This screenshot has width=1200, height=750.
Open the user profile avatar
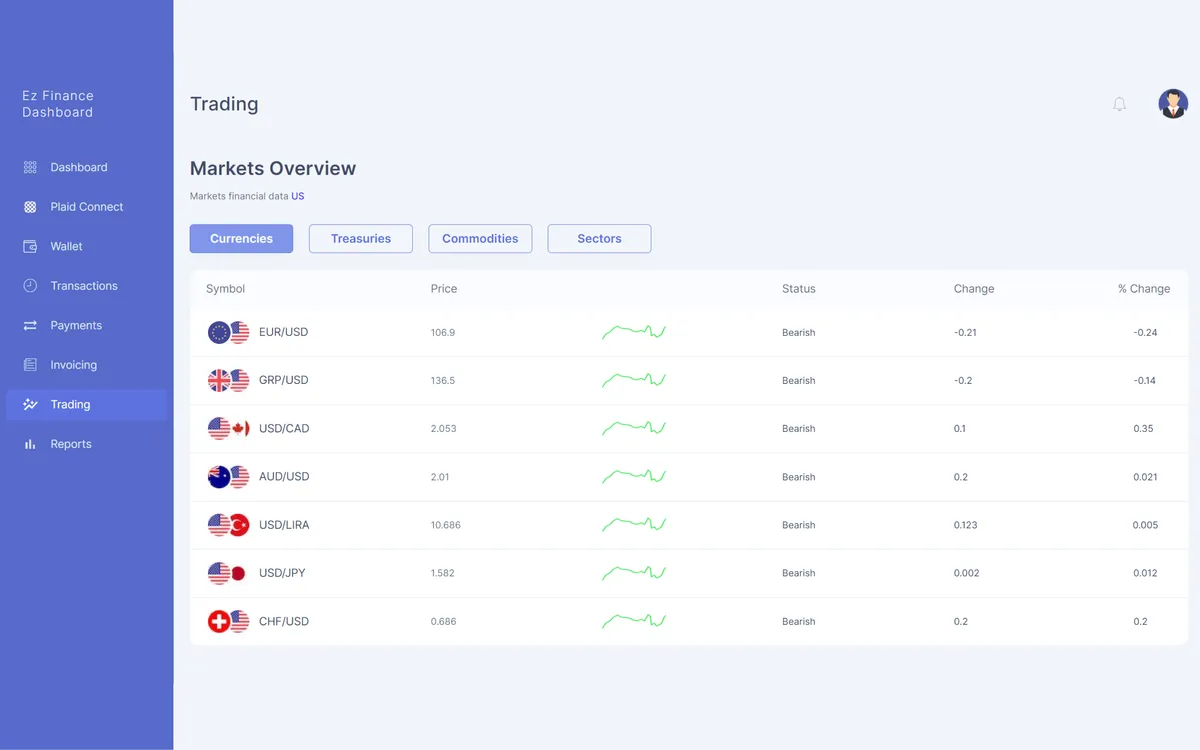click(1173, 104)
